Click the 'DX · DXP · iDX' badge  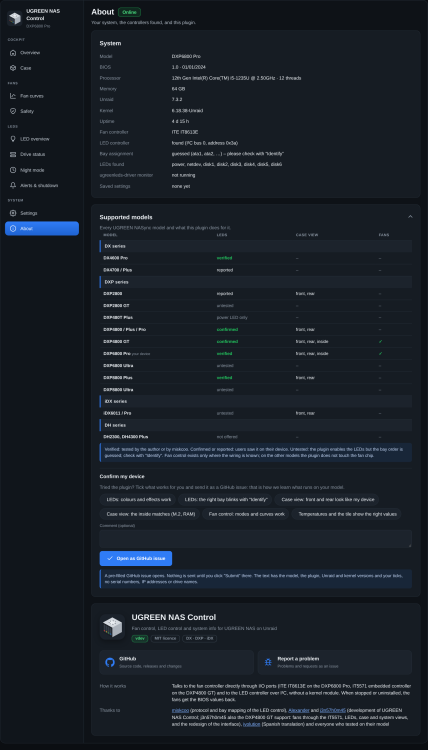[x=199, y=639]
